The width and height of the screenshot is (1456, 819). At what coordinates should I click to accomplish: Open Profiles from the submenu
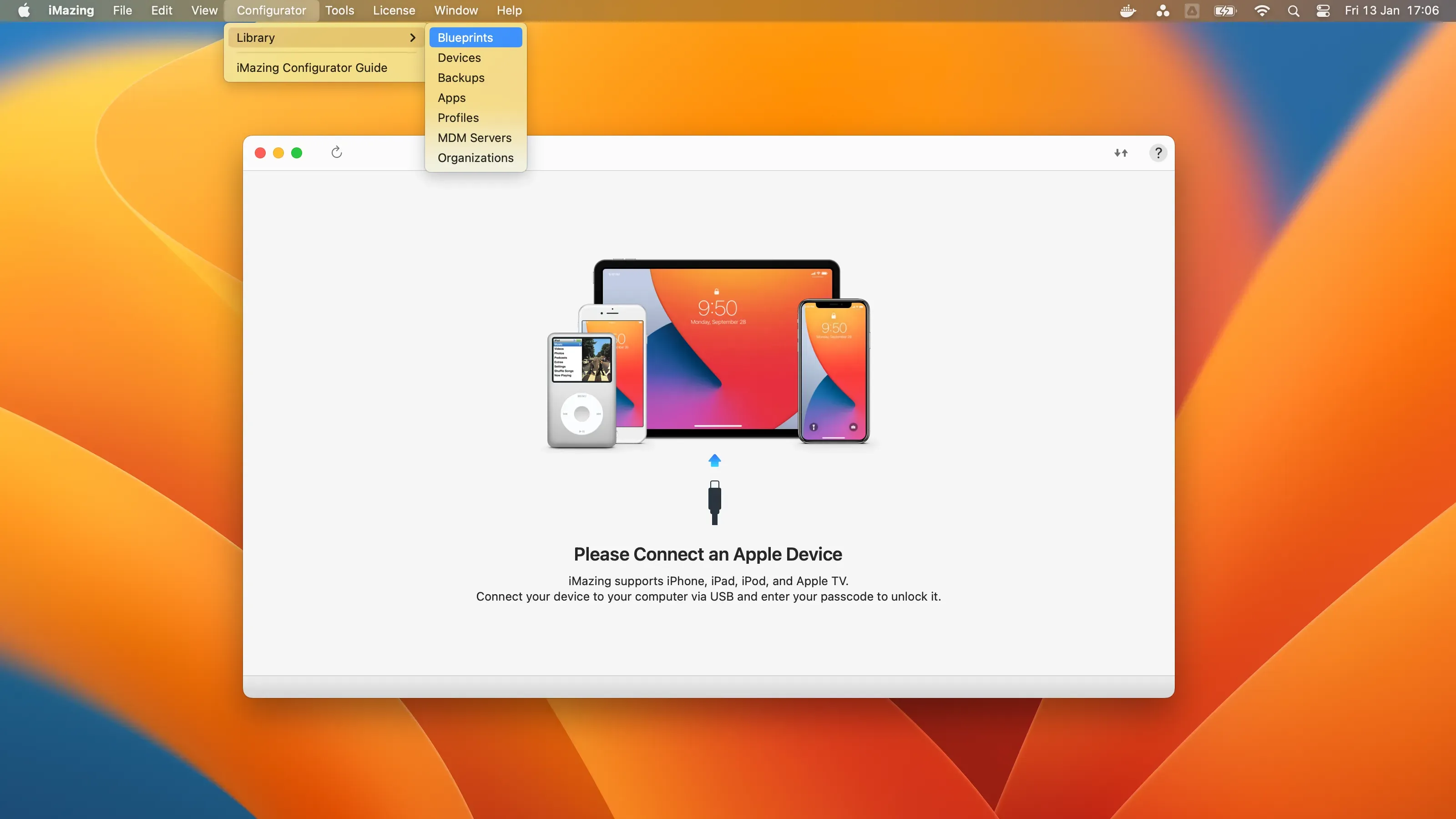(458, 117)
